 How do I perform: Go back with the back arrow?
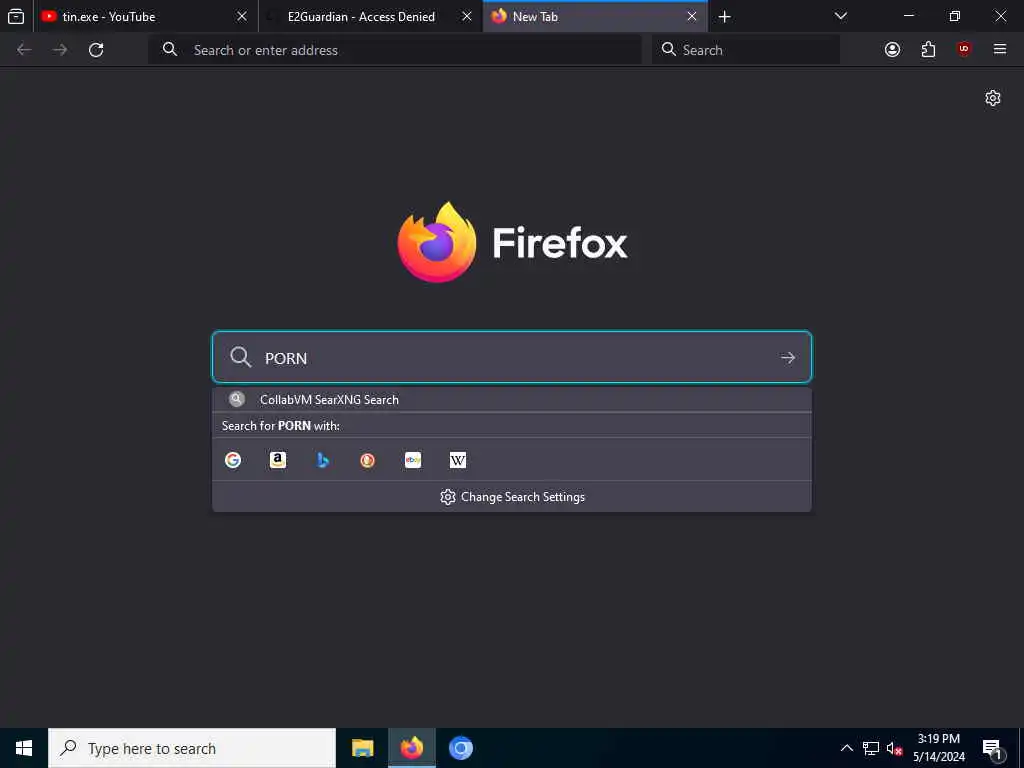click(24, 50)
